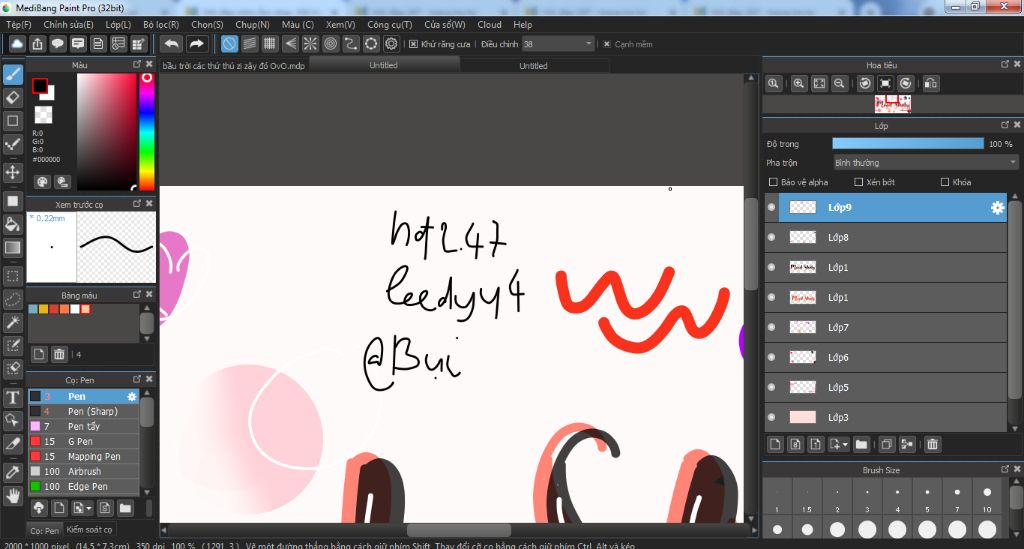This screenshot has height=549, width=1024.
Task: Enable the Xén bớt checkbox
Action: pyautogui.click(x=859, y=182)
